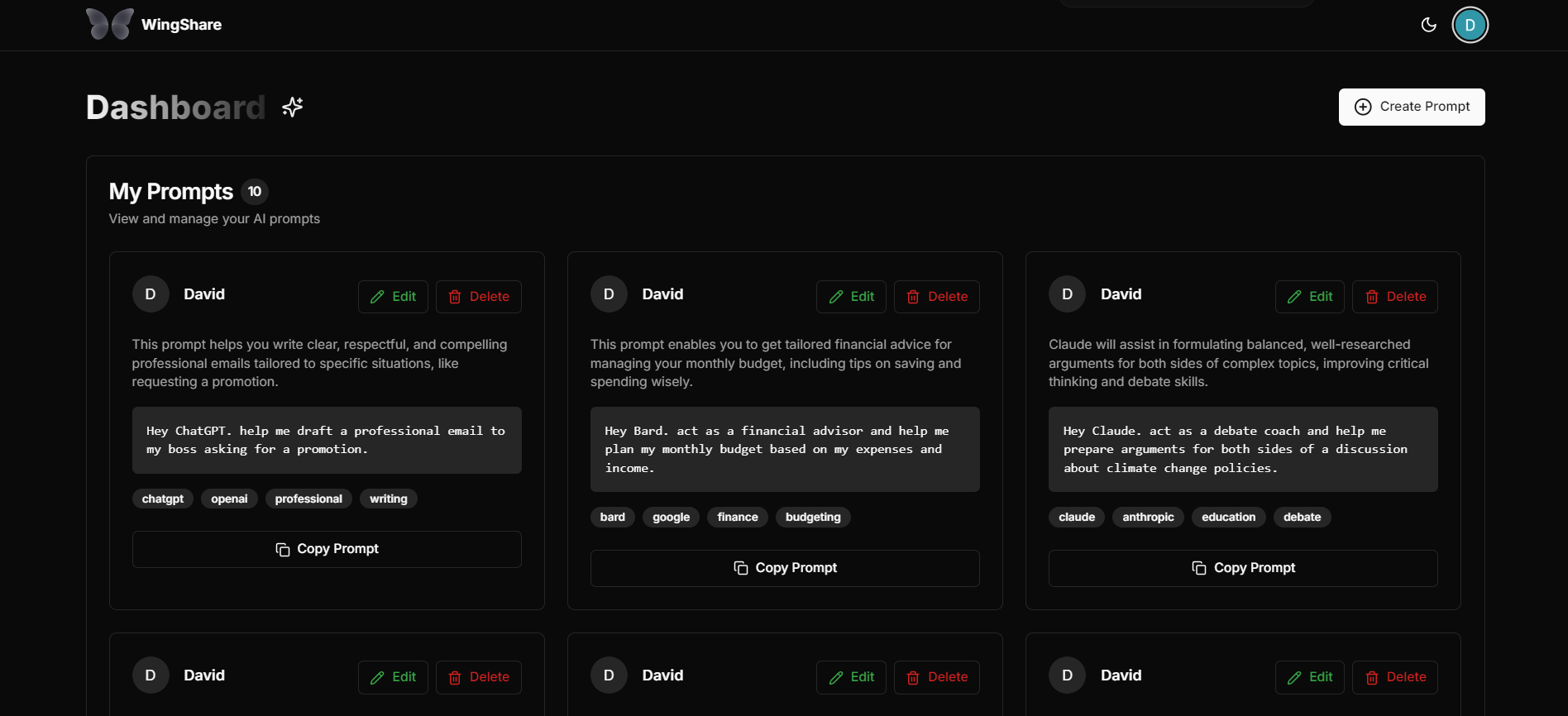Copy the ChatGPT email prompt
Viewport: 1568px width, 716px height.
(327, 549)
